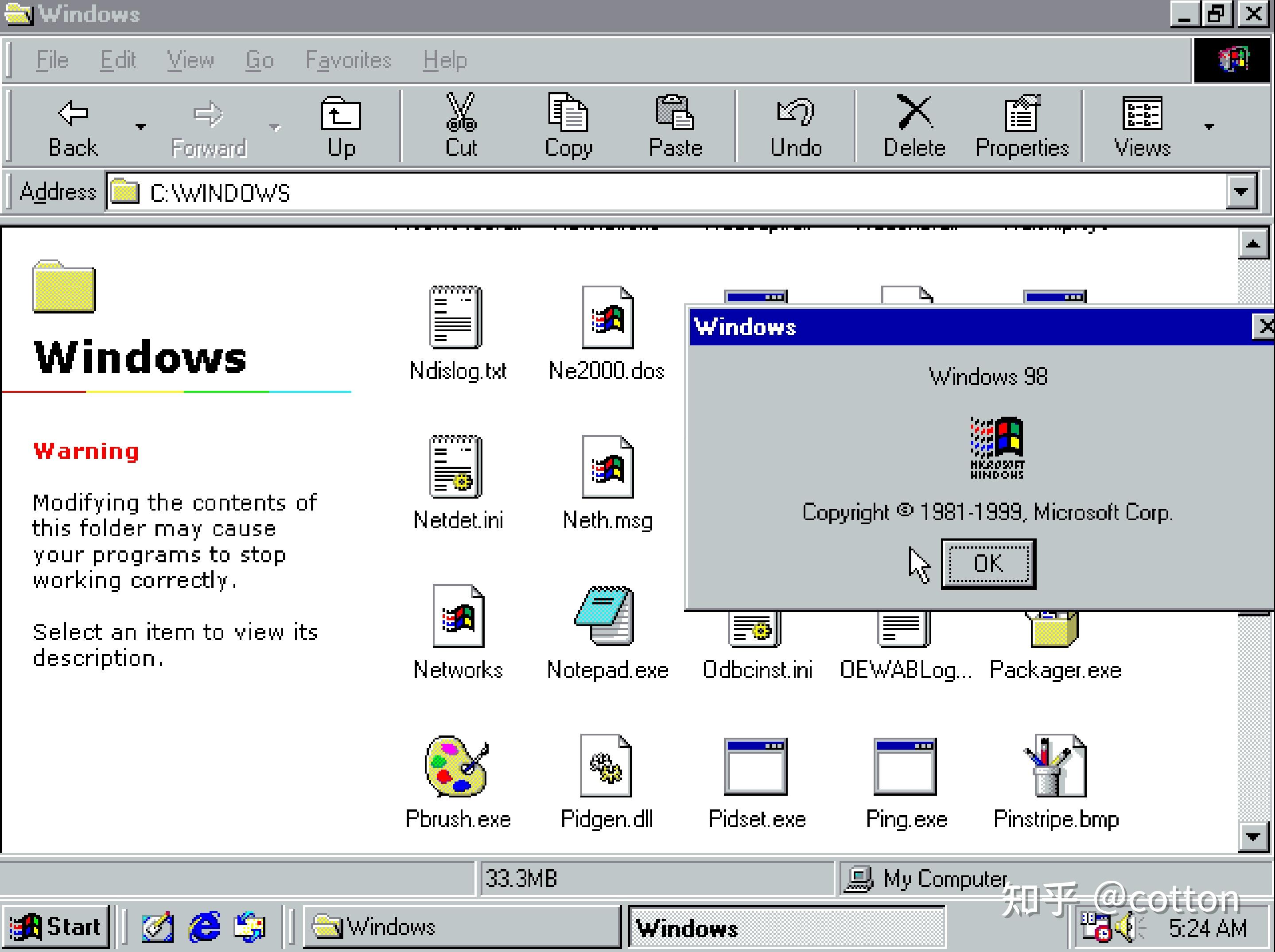
Task: Open the File menu
Action: (x=52, y=60)
